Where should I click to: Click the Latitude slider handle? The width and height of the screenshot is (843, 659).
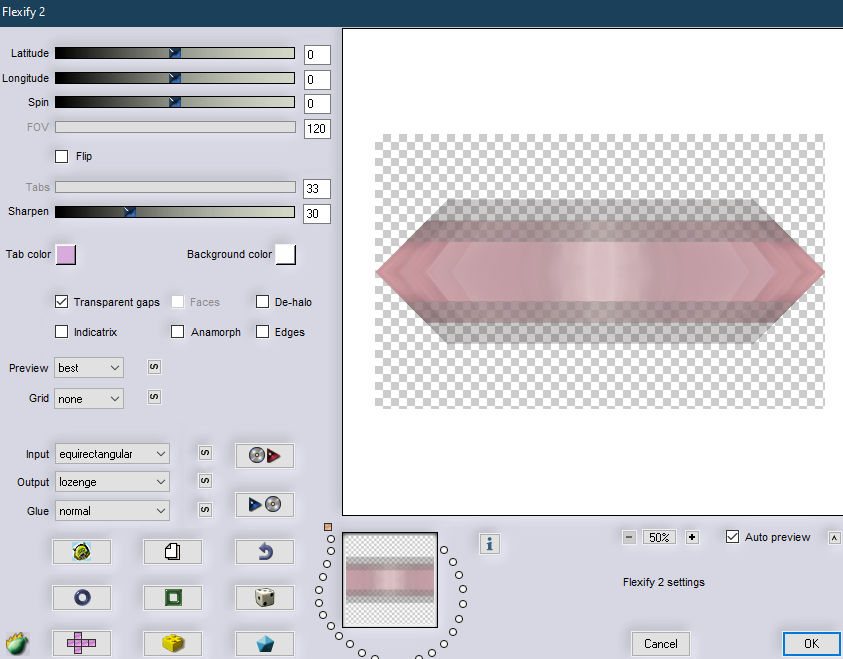(x=175, y=53)
